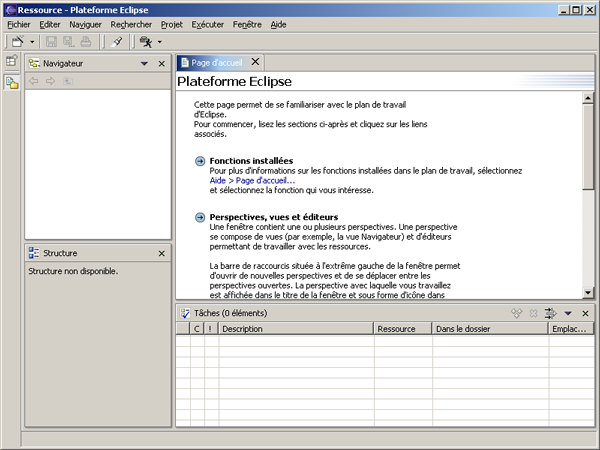Close the Structure view

[162, 254]
